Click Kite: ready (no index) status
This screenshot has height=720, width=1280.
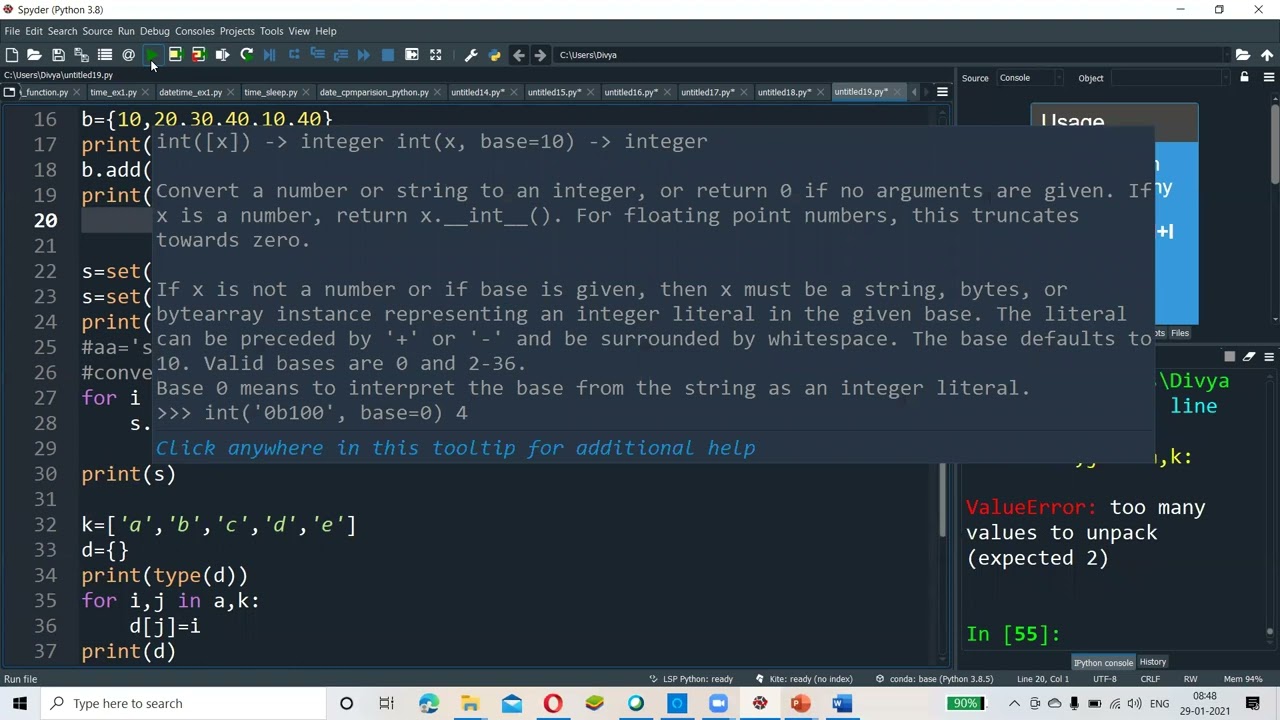pyautogui.click(x=804, y=679)
